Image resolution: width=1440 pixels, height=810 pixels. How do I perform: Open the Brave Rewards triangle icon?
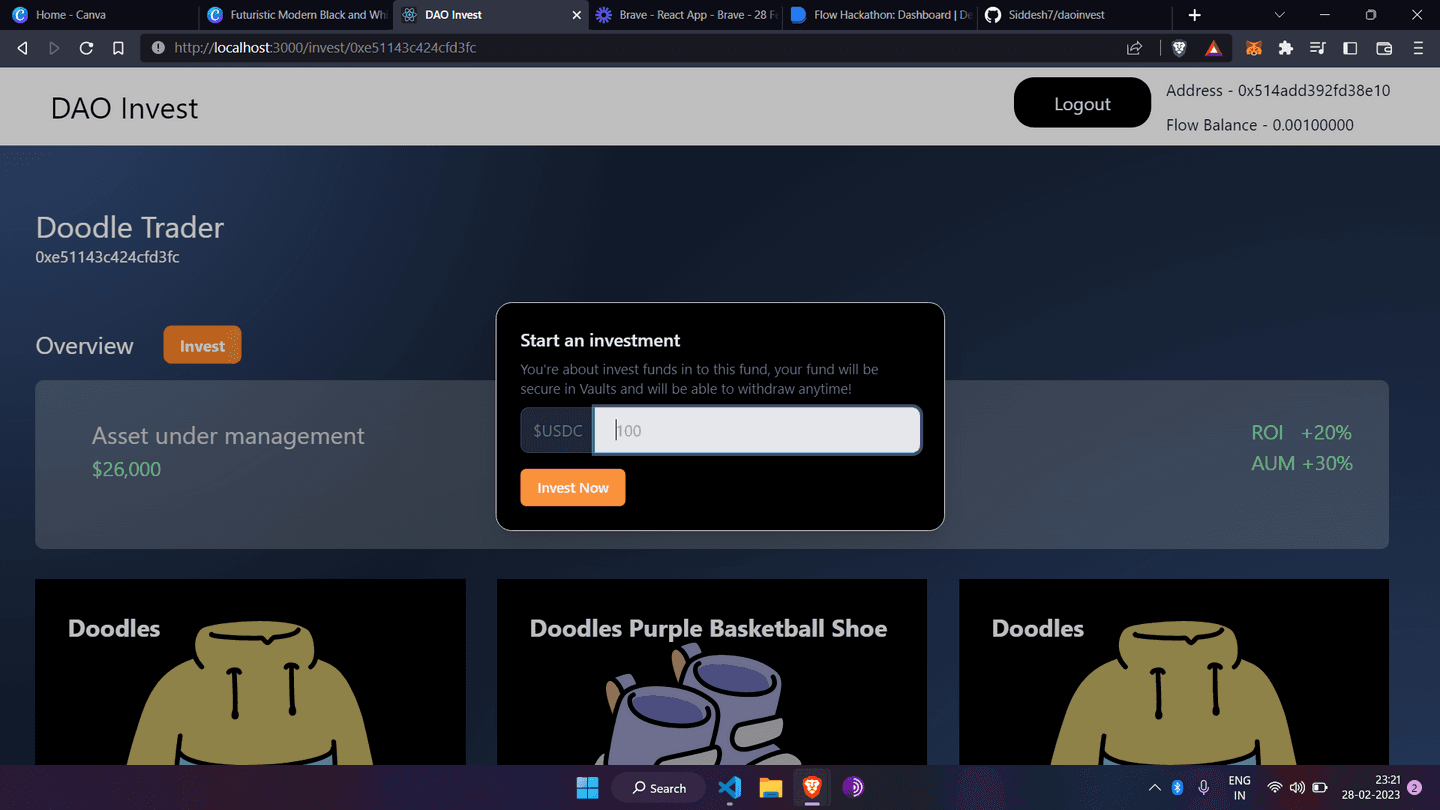[x=1213, y=48]
